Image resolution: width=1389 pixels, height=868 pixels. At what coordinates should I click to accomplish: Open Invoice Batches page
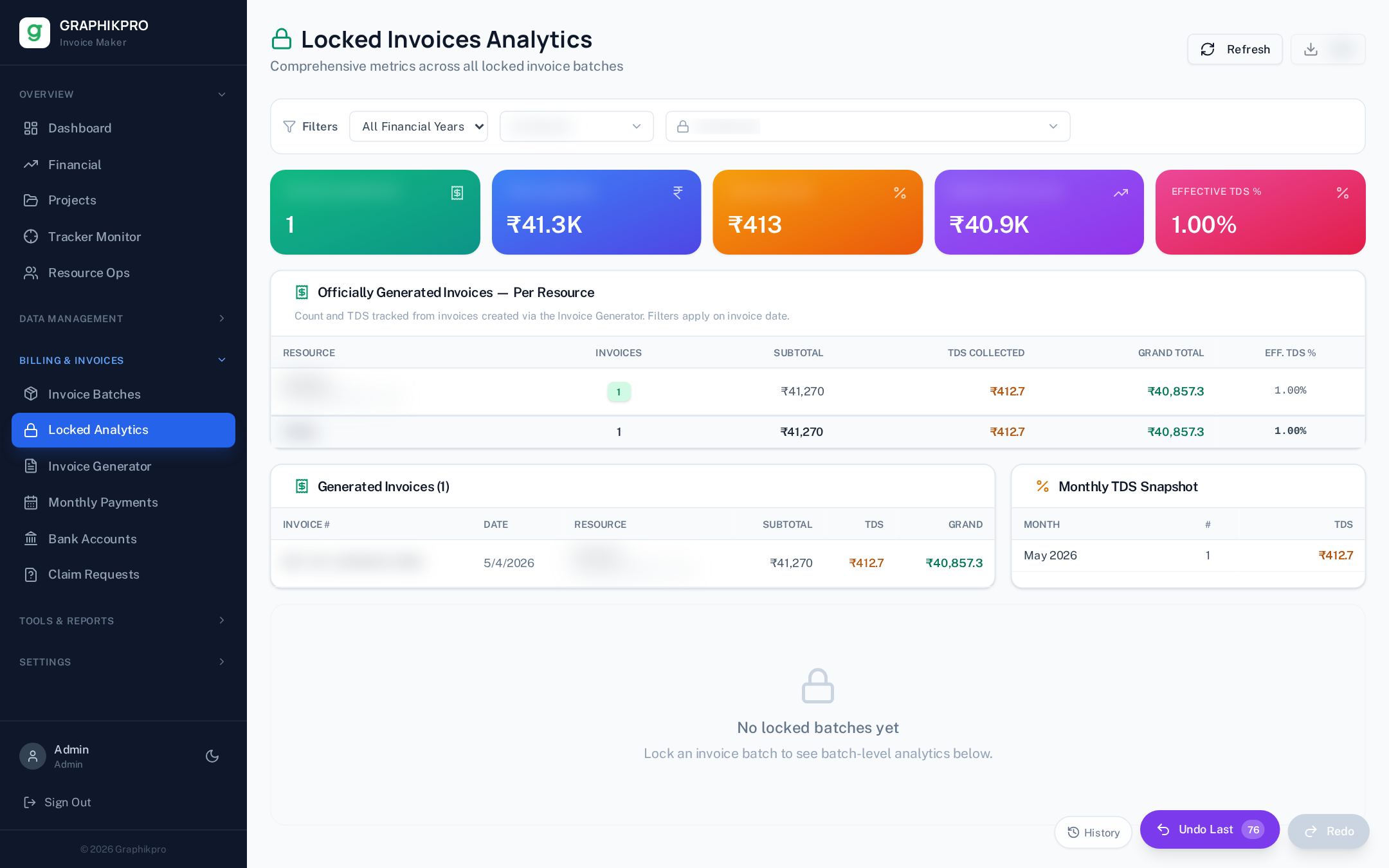[123, 394]
